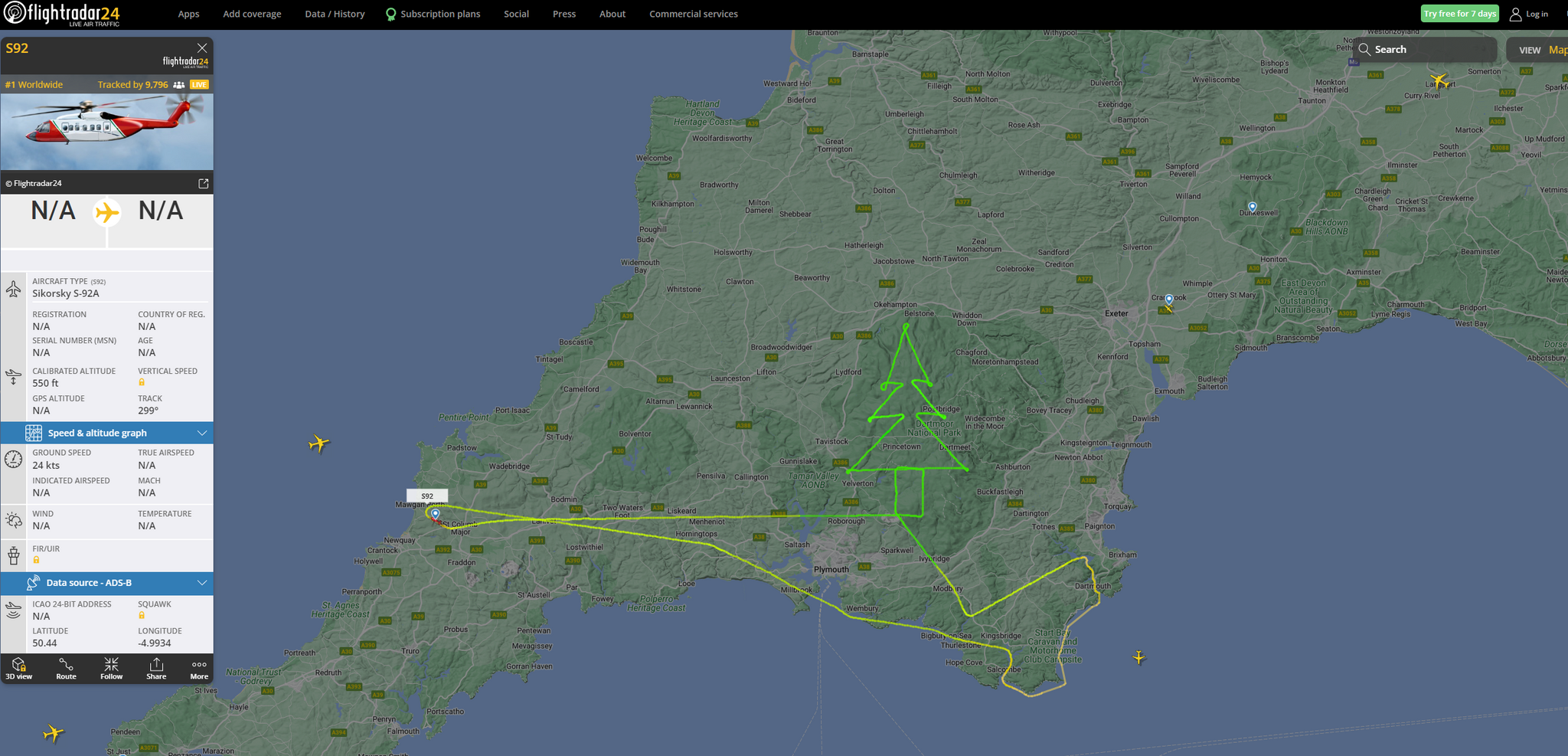Screen dimensions: 1568x756
Task: Open aircraft photo in external link icon
Action: click(x=203, y=183)
